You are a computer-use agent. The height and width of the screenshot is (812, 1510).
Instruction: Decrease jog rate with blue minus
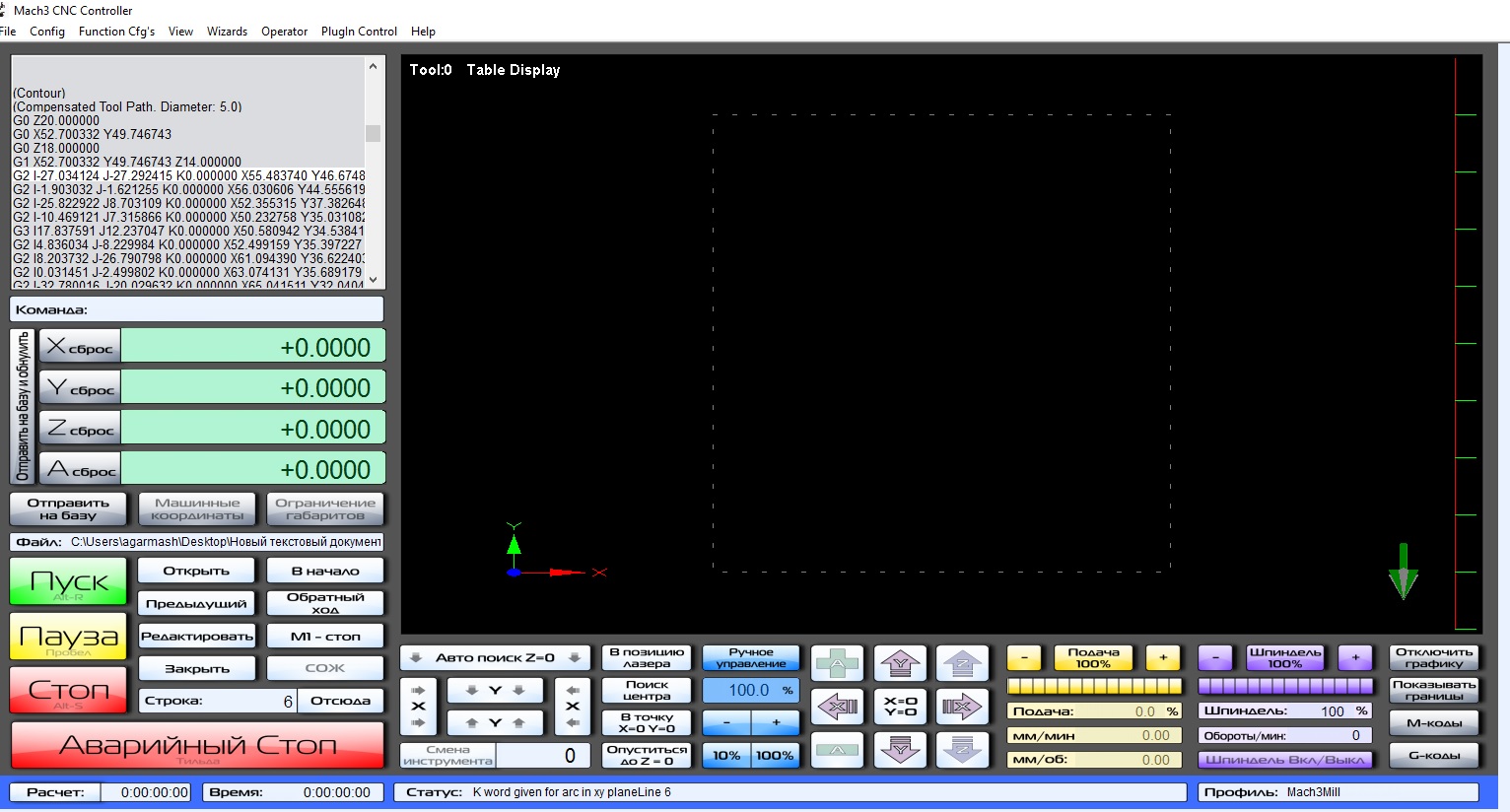(x=726, y=722)
